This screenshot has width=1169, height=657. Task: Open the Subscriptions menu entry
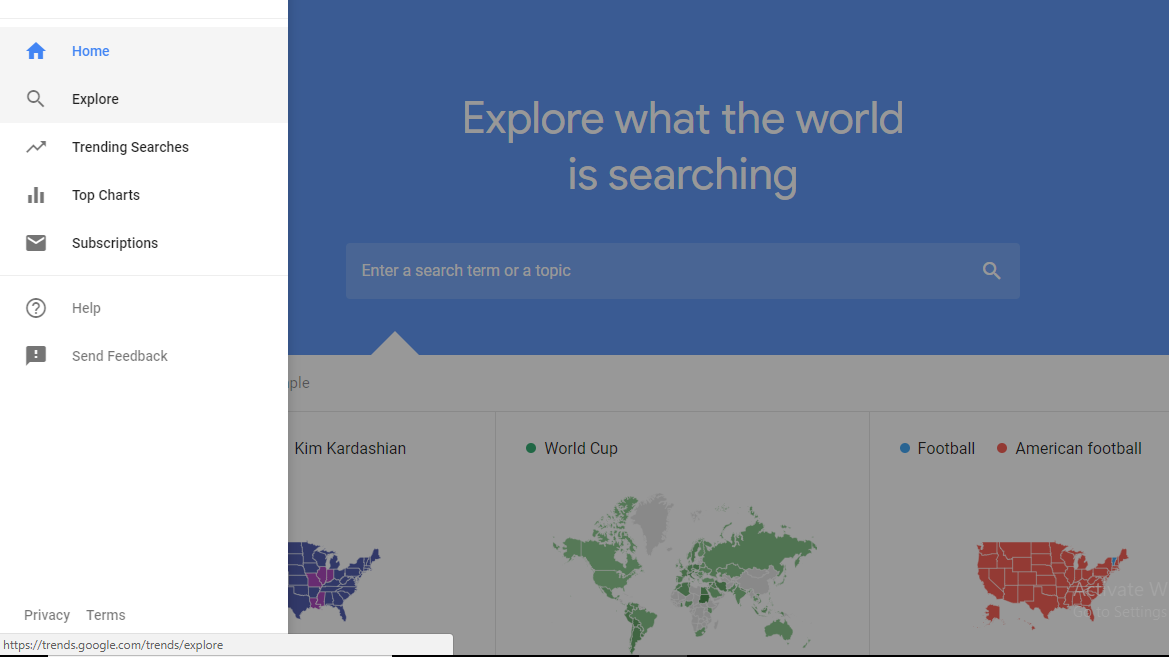click(x=144, y=243)
